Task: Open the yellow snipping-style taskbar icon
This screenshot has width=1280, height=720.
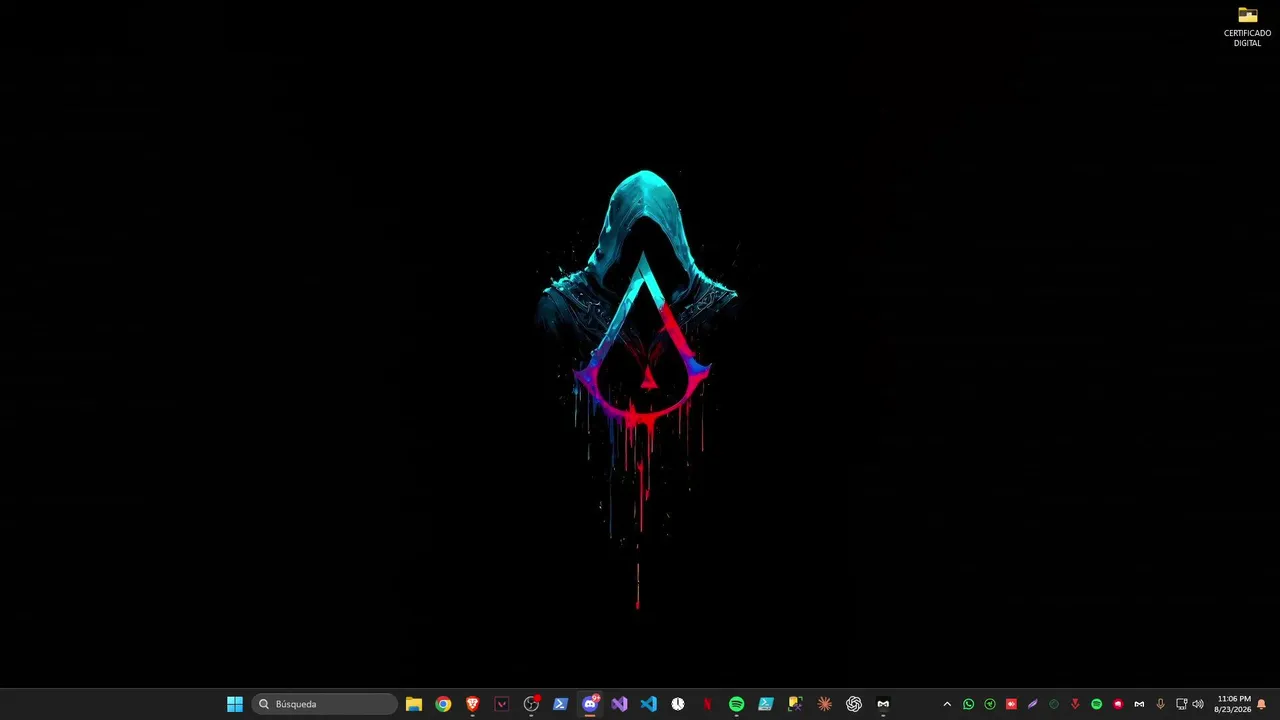Action: pos(795,704)
